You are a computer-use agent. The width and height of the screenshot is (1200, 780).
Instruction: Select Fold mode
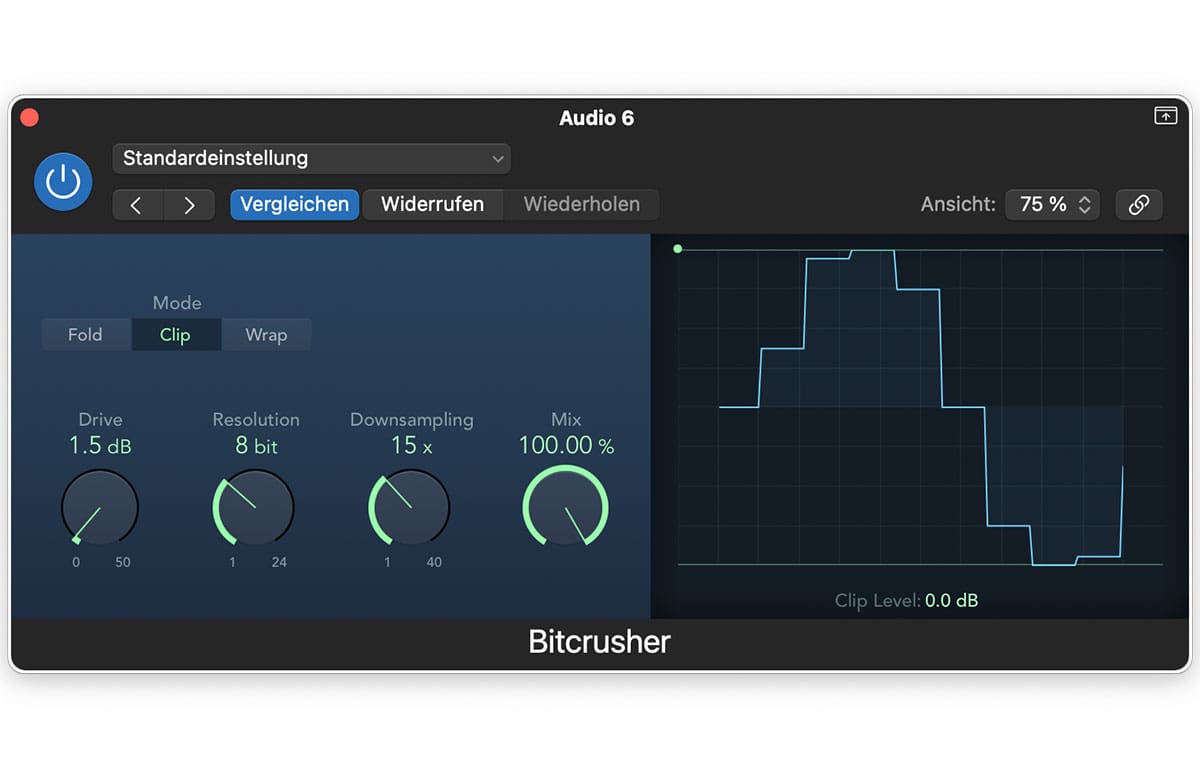(86, 335)
